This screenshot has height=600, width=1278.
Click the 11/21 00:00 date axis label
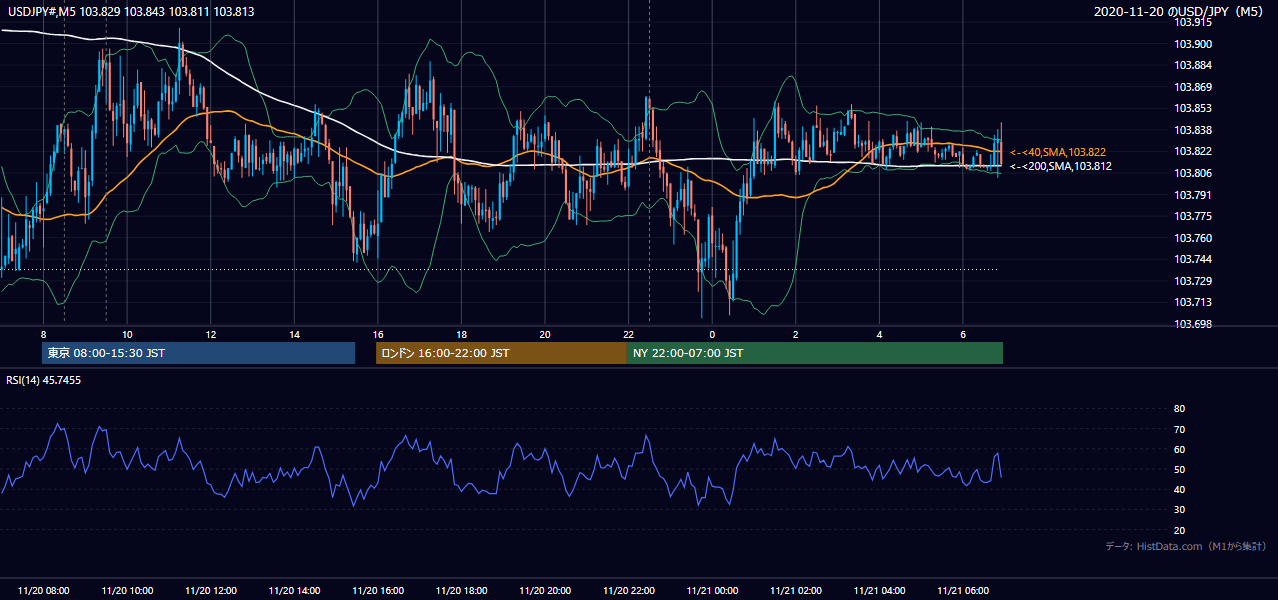pyautogui.click(x=712, y=591)
